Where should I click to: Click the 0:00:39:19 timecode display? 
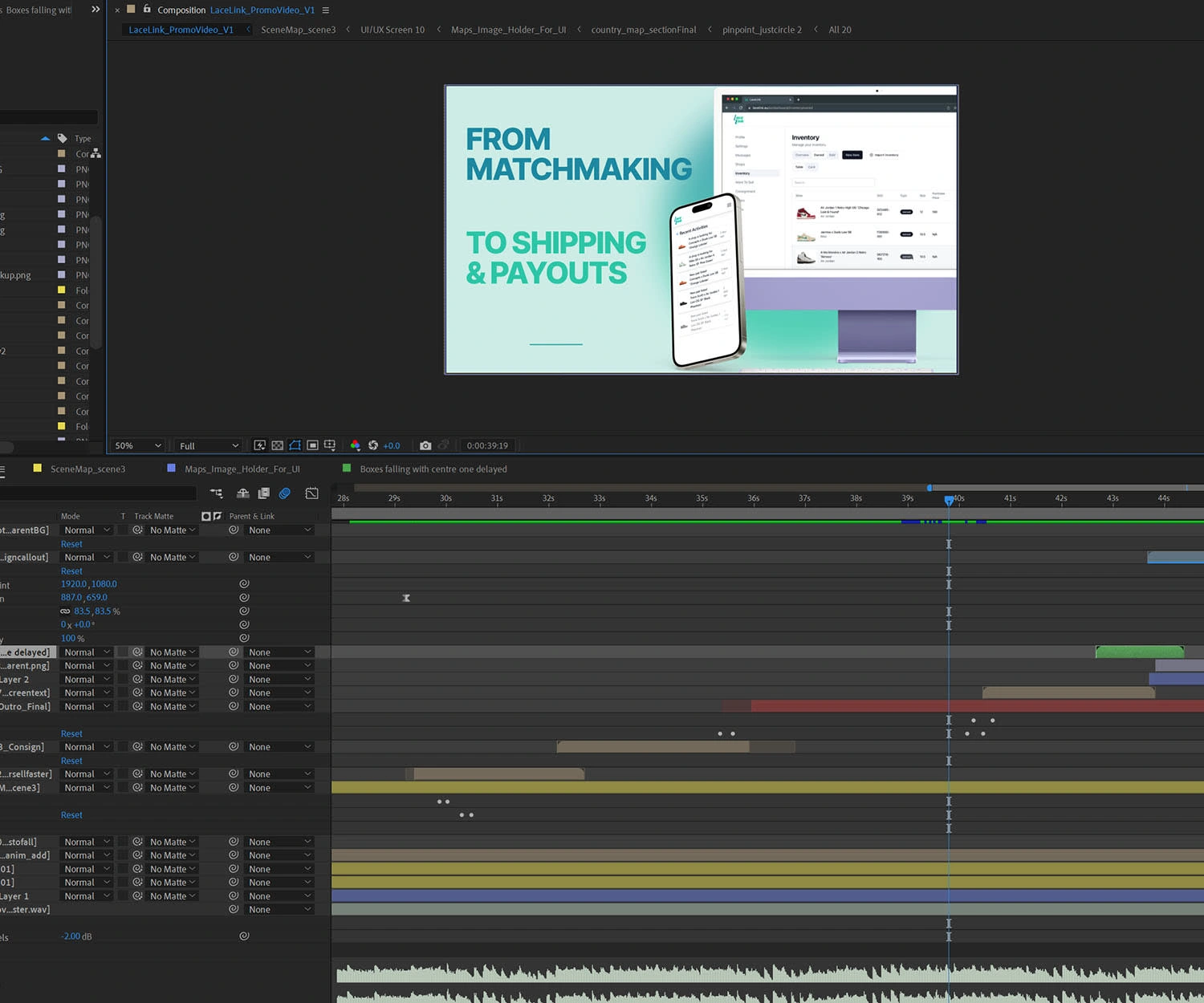487,446
